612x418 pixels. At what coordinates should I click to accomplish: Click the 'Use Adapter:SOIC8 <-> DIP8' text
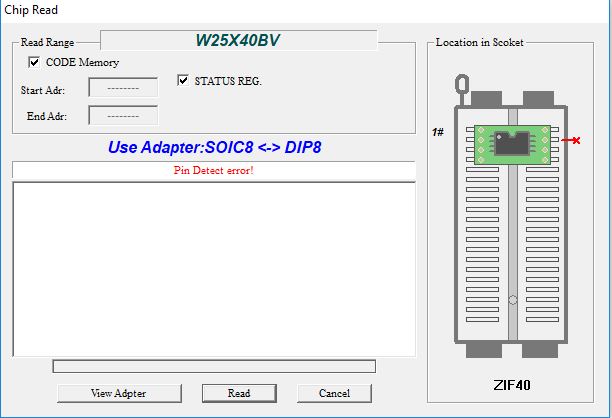(x=215, y=148)
